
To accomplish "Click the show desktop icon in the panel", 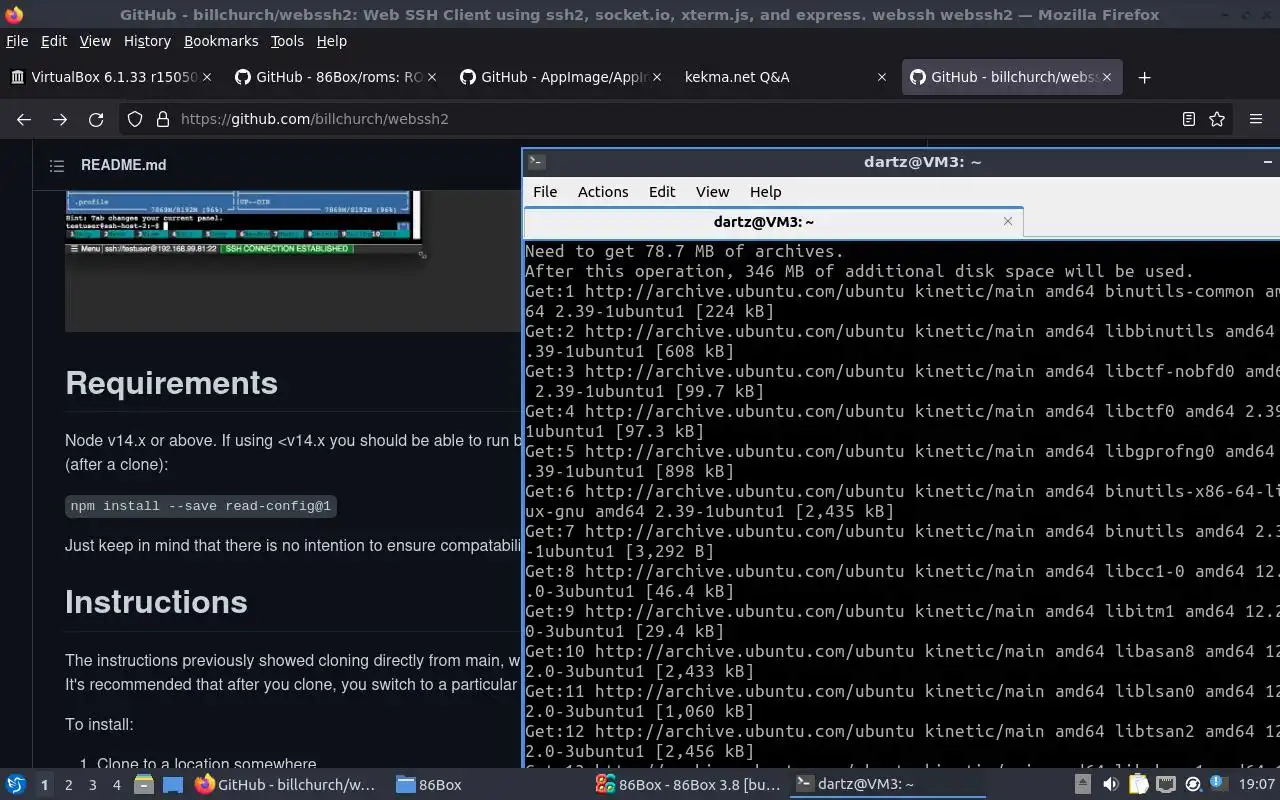I will pyautogui.click(x=173, y=785).
